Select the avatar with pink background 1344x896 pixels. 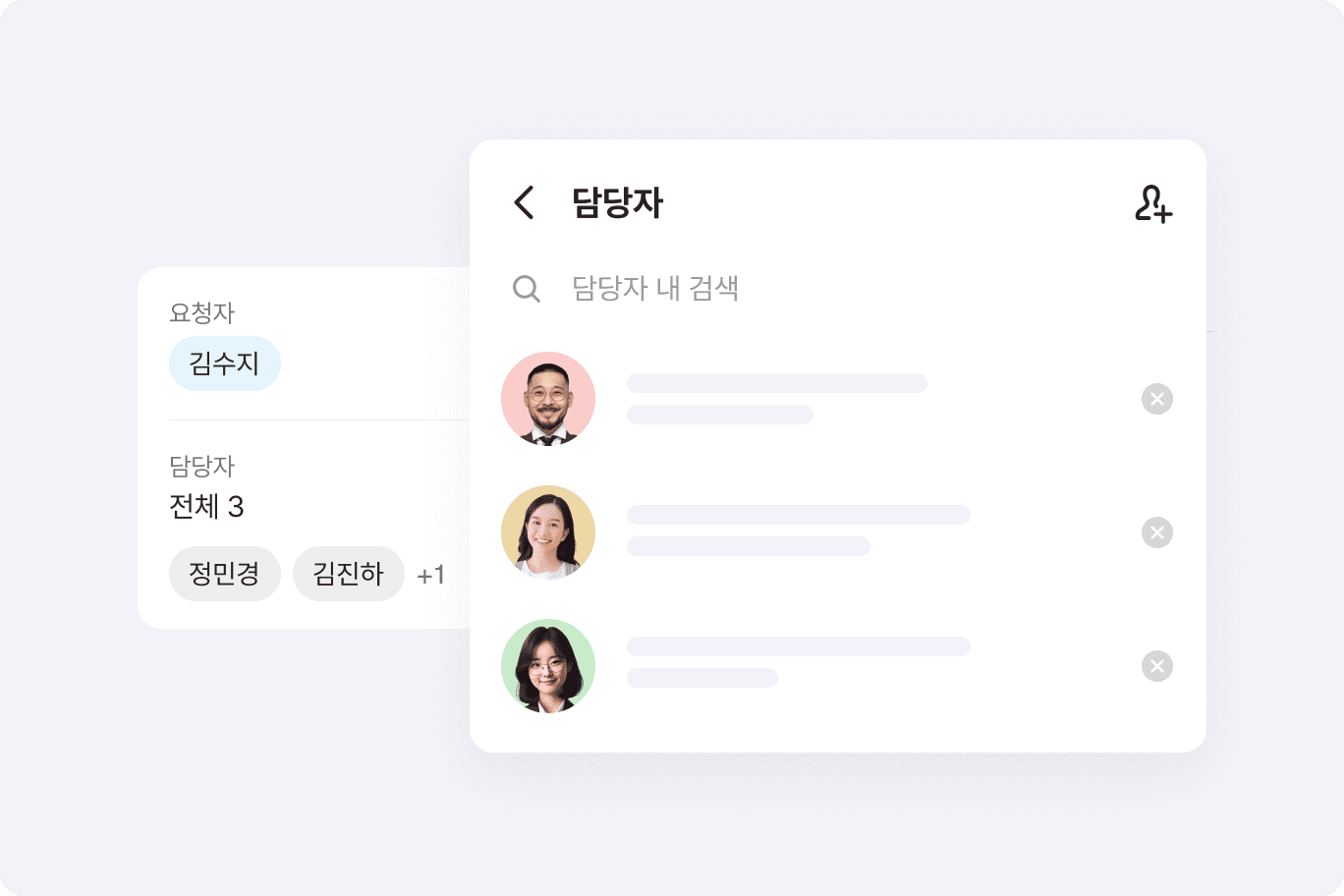point(548,399)
